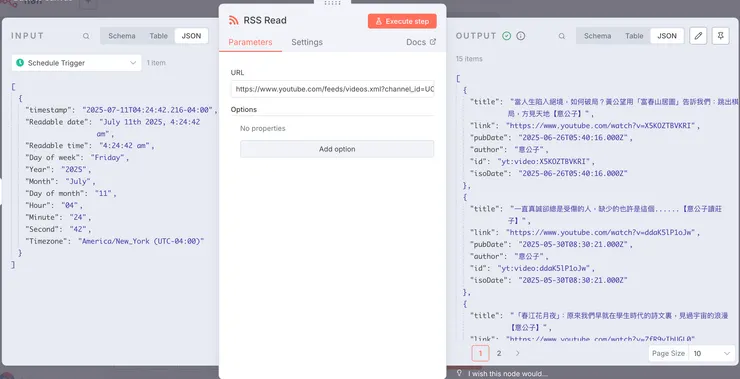Search the input panel data
The image size is (740, 379).
point(86,36)
